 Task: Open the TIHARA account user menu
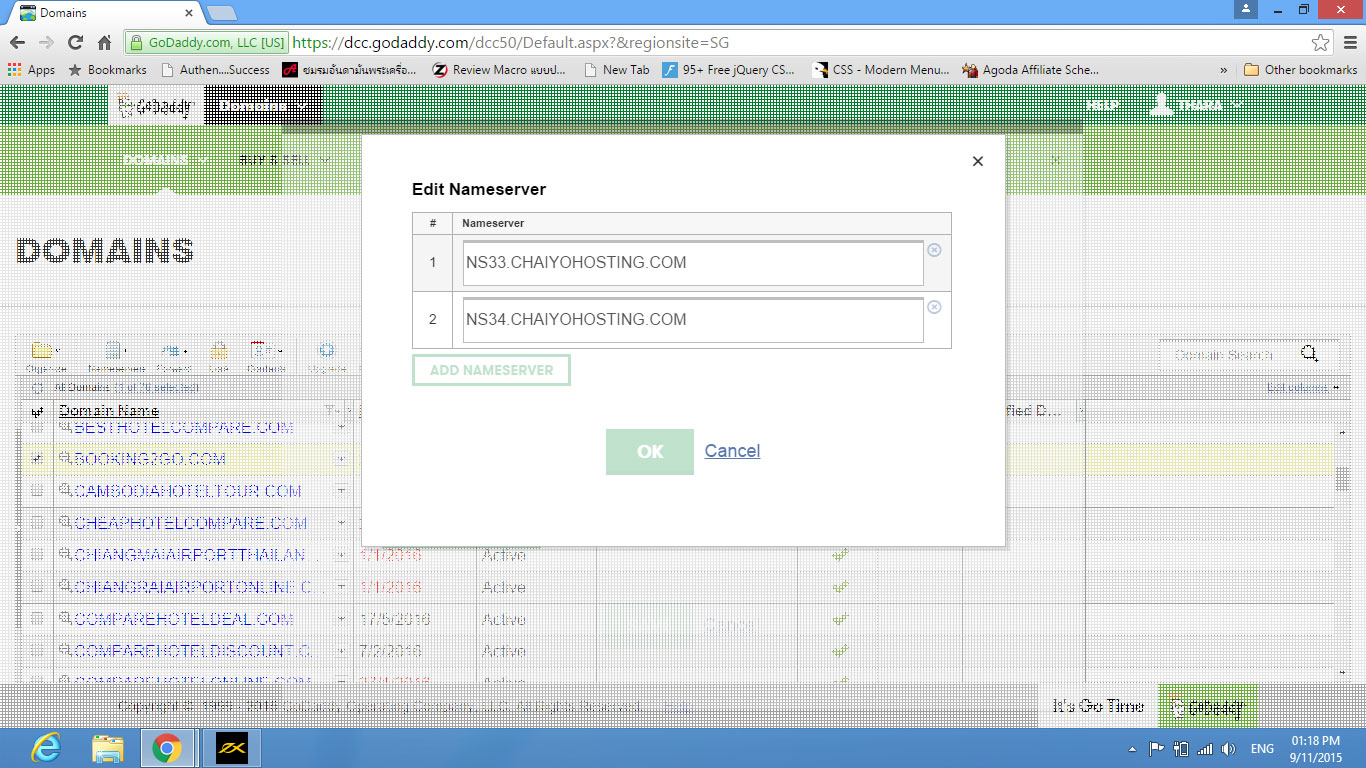[x=1198, y=105]
